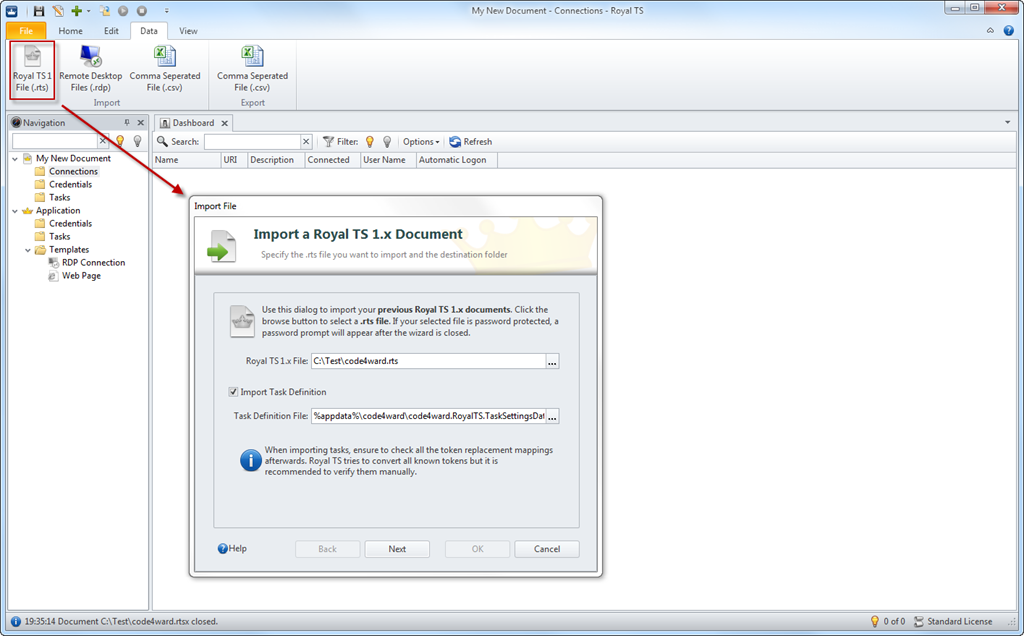Click Next in the Import File dialog

pyautogui.click(x=397, y=549)
